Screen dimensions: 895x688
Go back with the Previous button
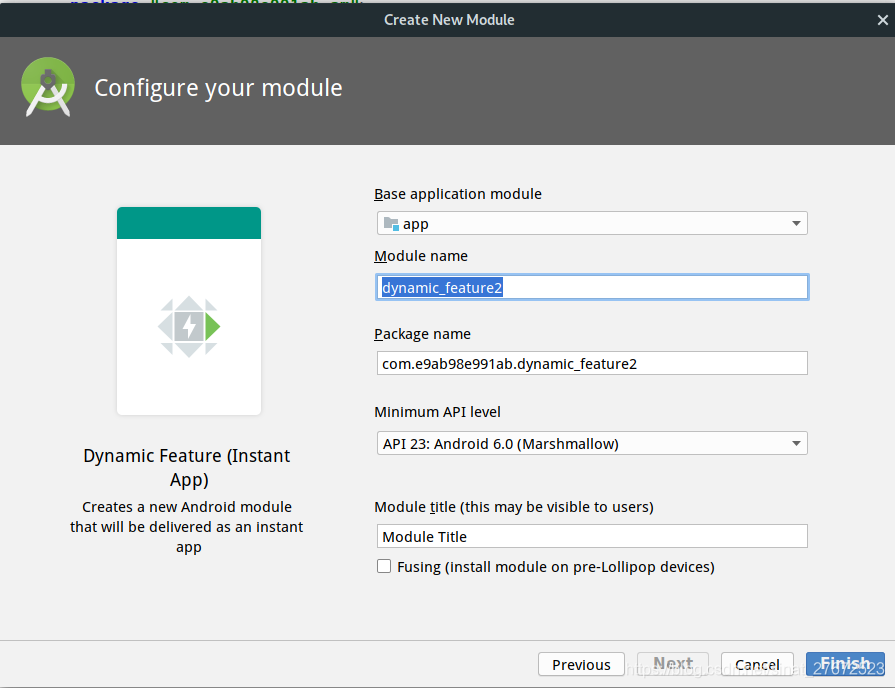click(x=581, y=664)
